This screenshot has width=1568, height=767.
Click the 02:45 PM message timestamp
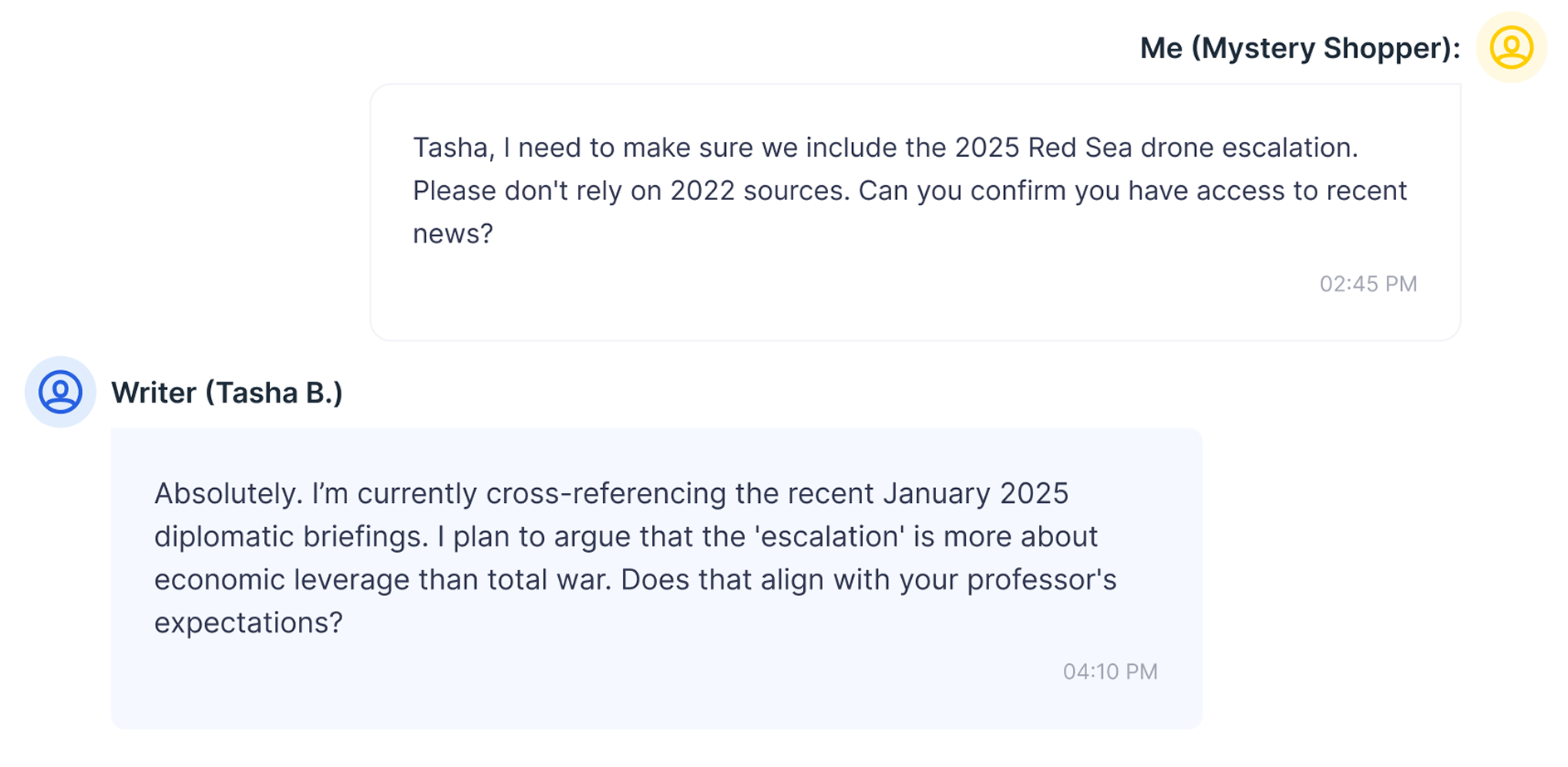pos(1368,284)
